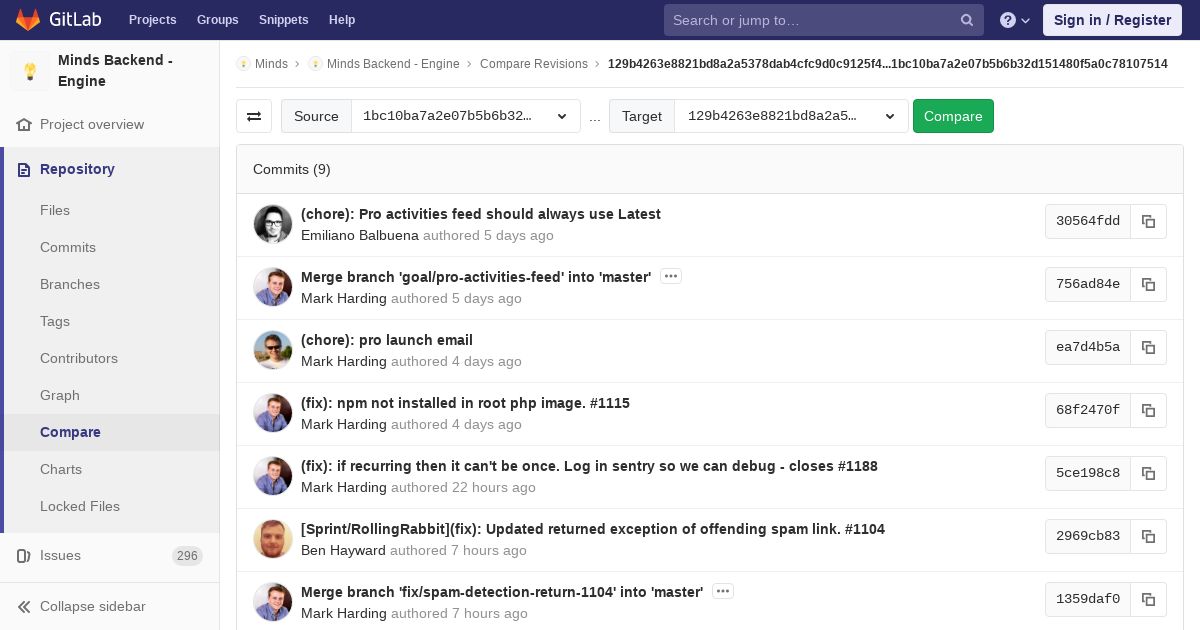Screen dimensions: 1200x630
Task: Click the search magnifier icon
Action: pyautogui.click(x=967, y=20)
